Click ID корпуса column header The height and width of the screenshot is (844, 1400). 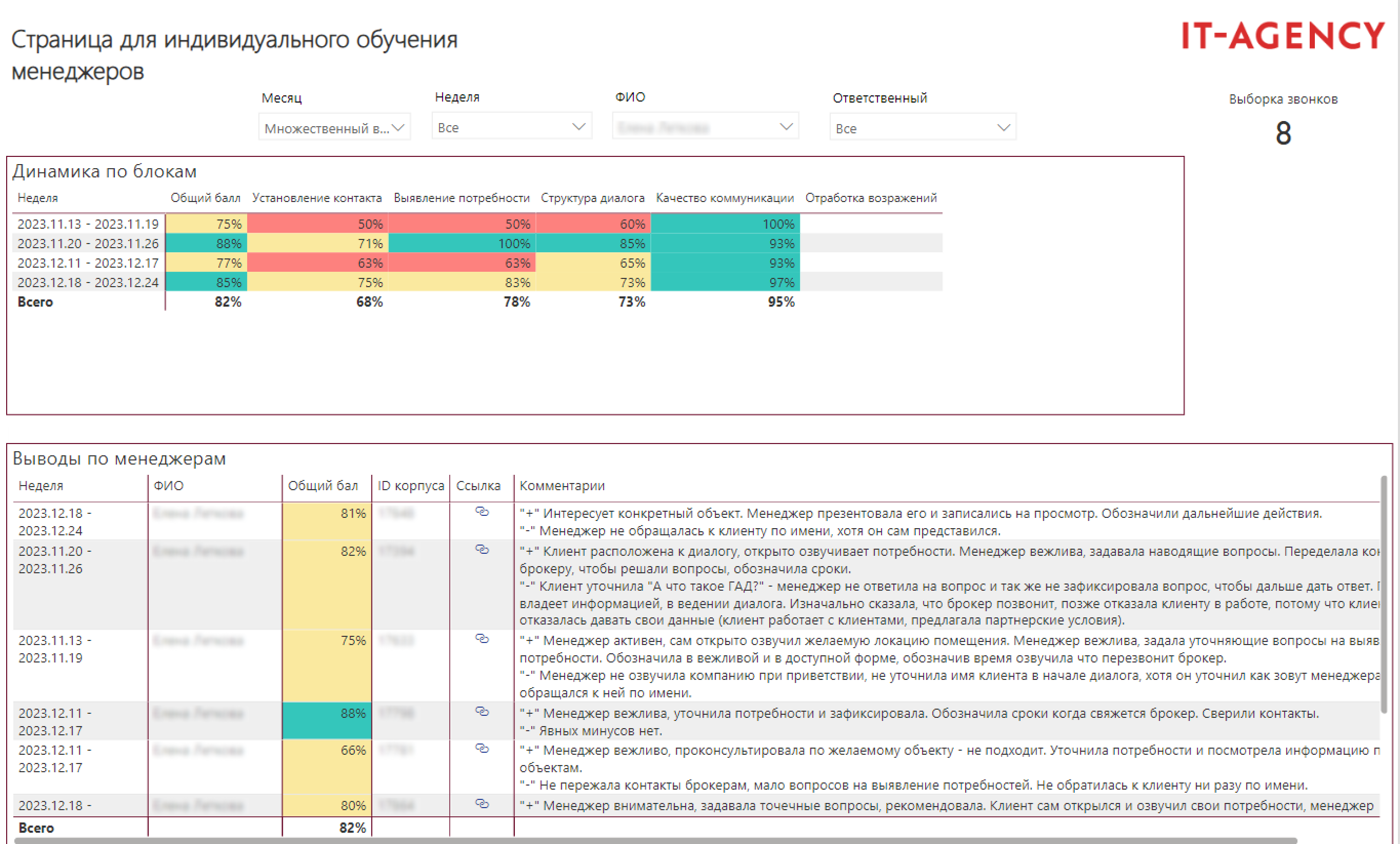click(411, 486)
